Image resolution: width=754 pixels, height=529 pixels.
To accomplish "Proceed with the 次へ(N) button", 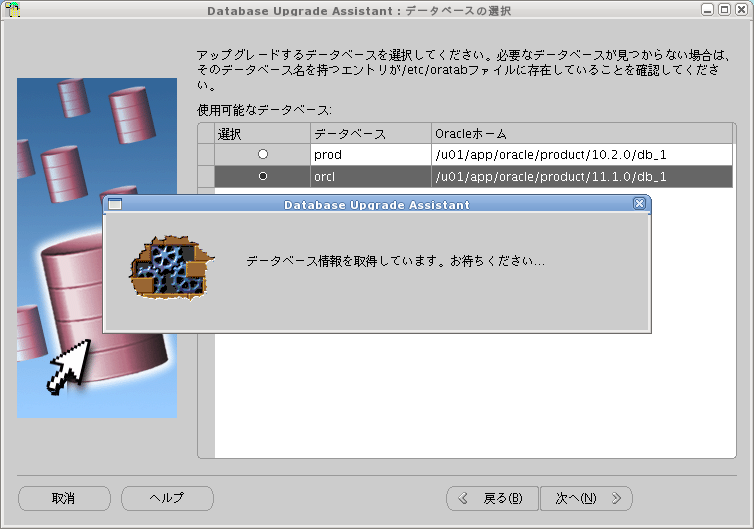I will click(x=586, y=498).
